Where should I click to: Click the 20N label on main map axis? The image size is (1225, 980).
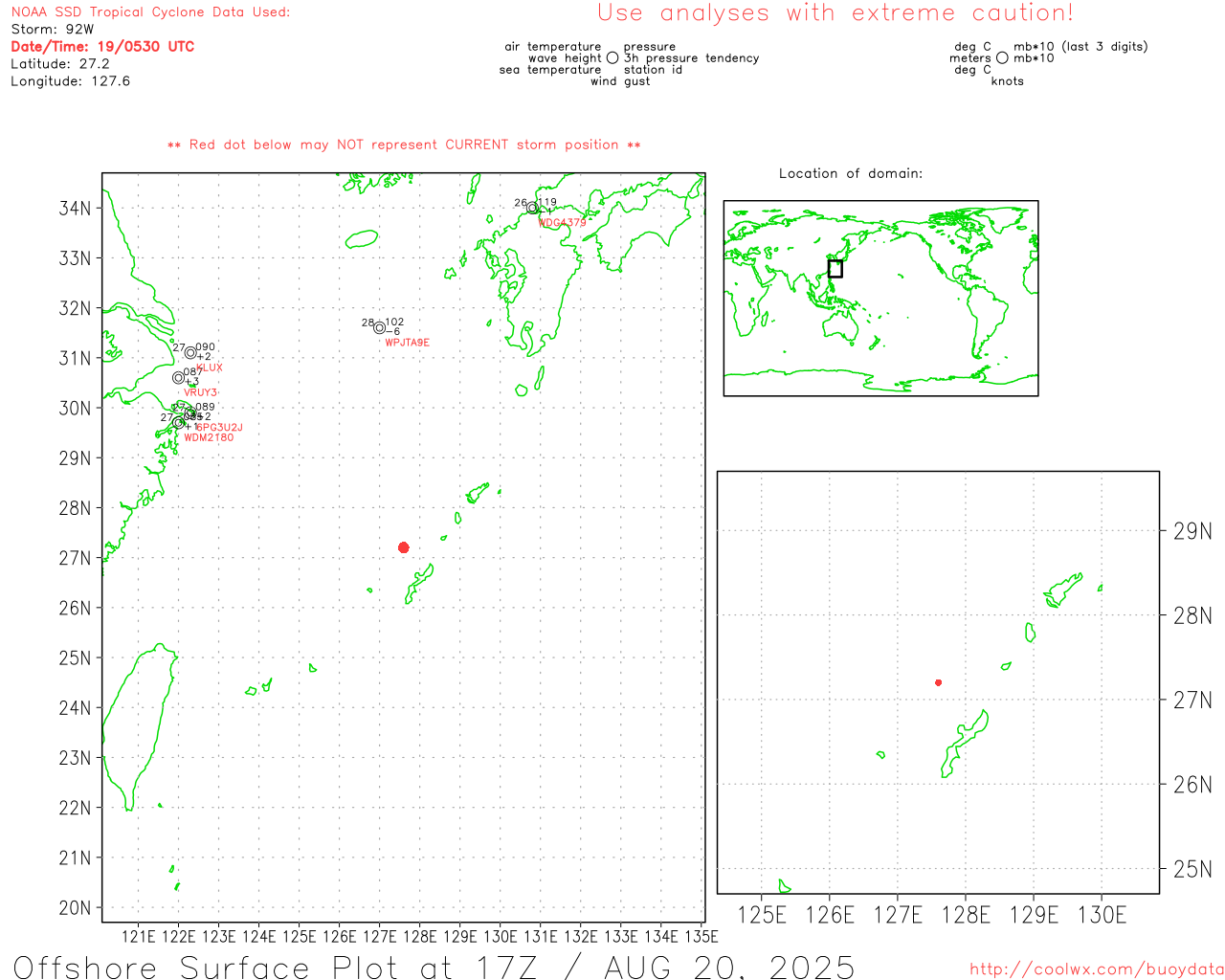pyautogui.click(x=76, y=908)
